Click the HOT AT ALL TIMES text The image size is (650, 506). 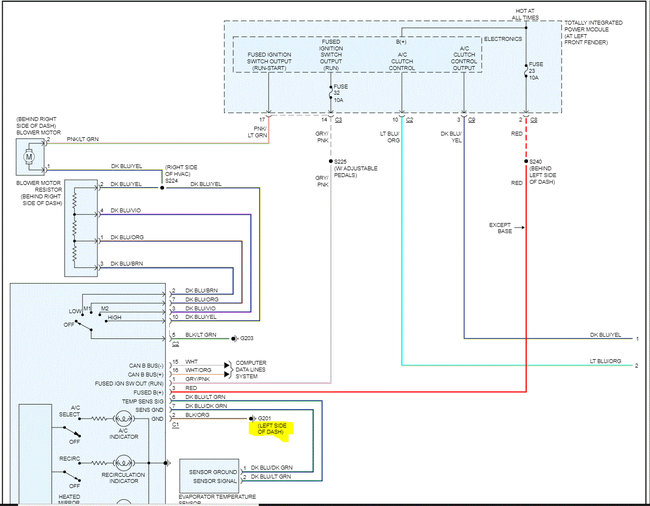pyautogui.click(x=525, y=15)
